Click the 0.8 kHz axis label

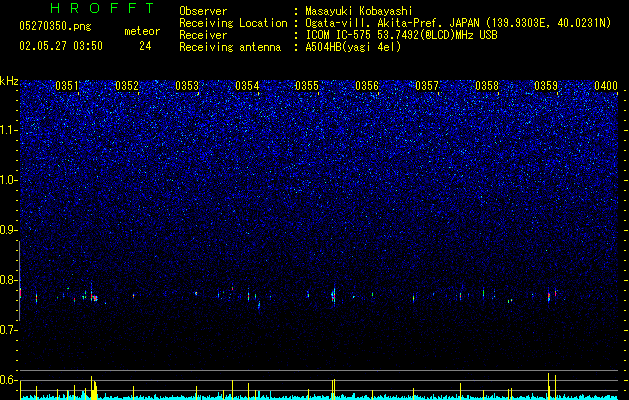click(x=9, y=280)
